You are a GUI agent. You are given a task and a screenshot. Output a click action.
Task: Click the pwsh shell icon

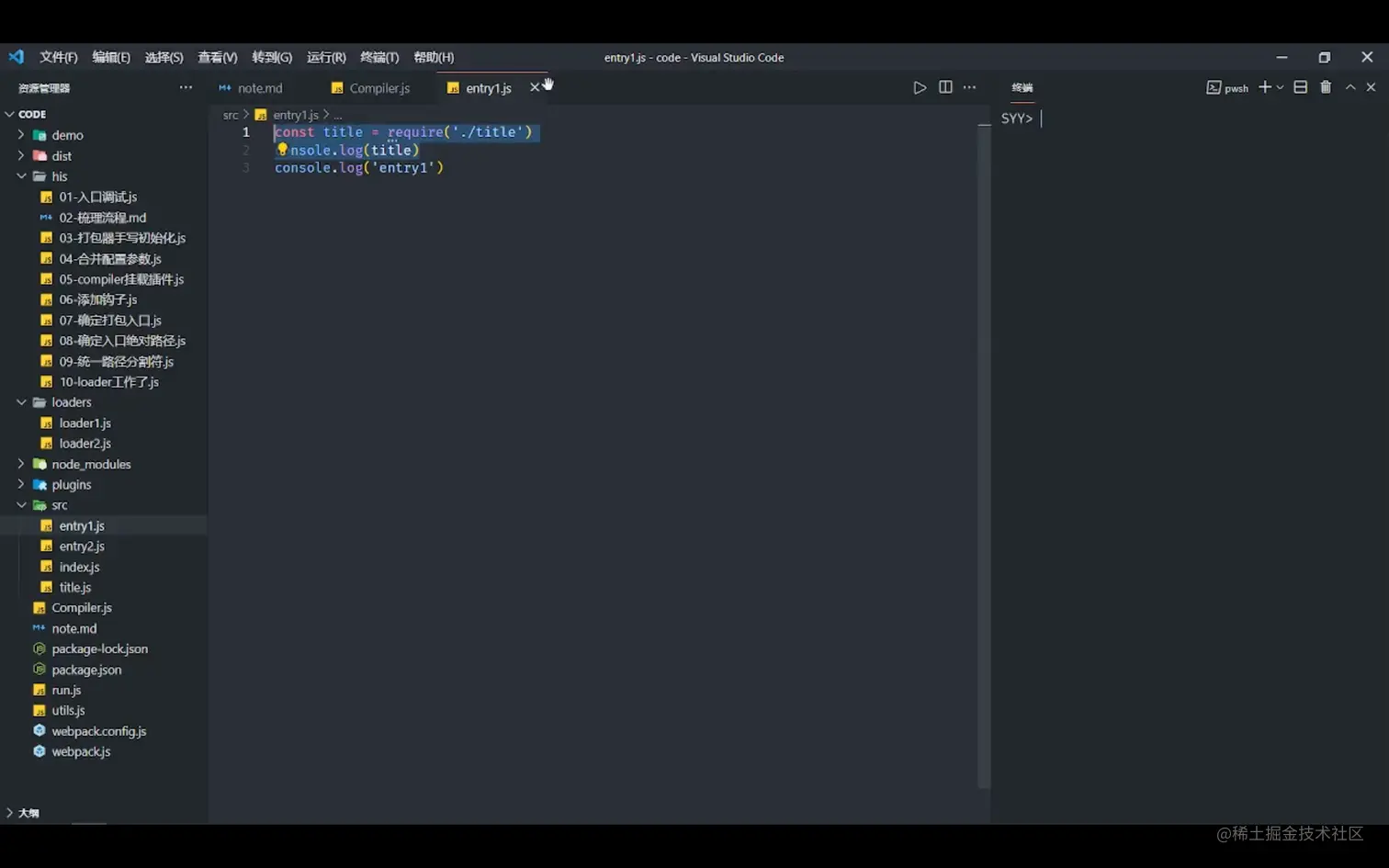pyautogui.click(x=1214, y=87)
